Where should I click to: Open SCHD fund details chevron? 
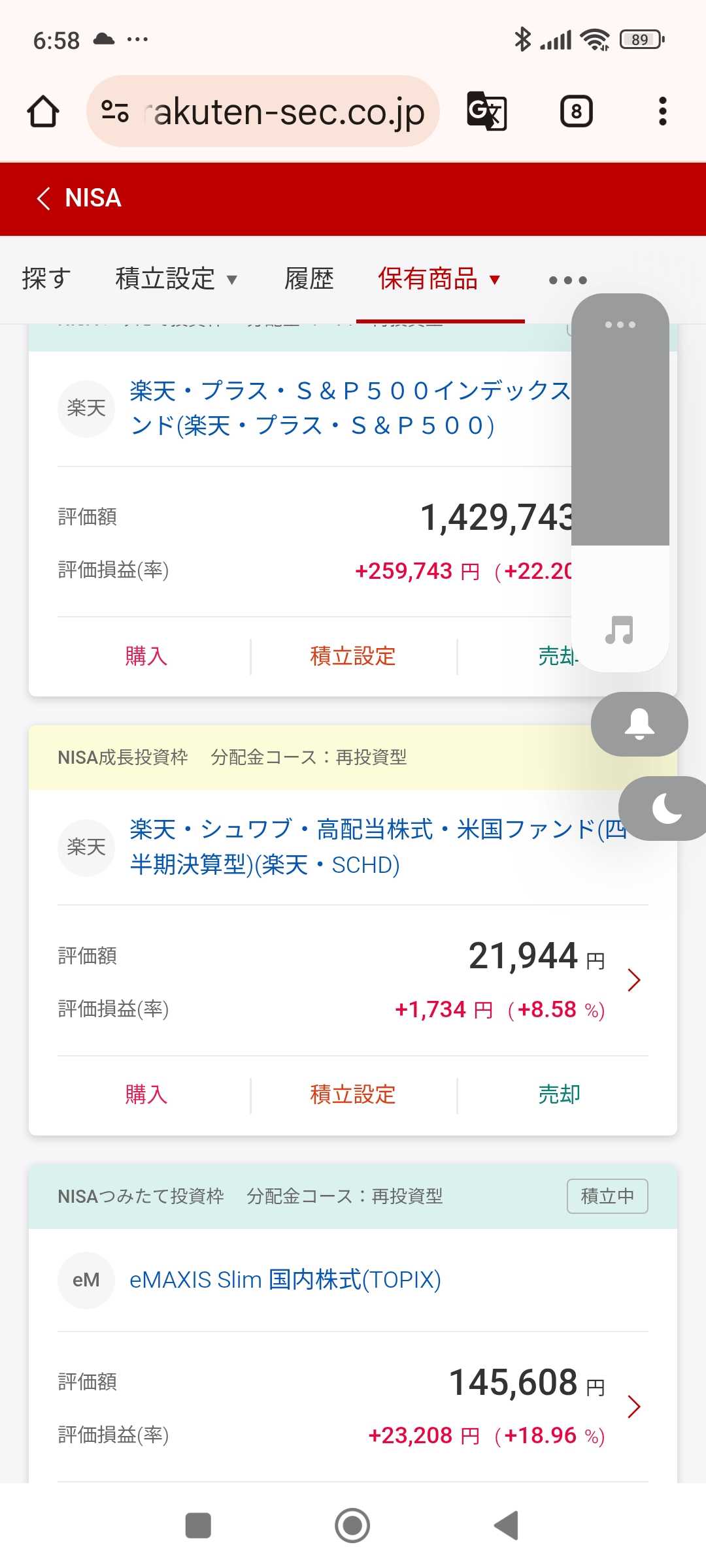[x=633, y=980]
